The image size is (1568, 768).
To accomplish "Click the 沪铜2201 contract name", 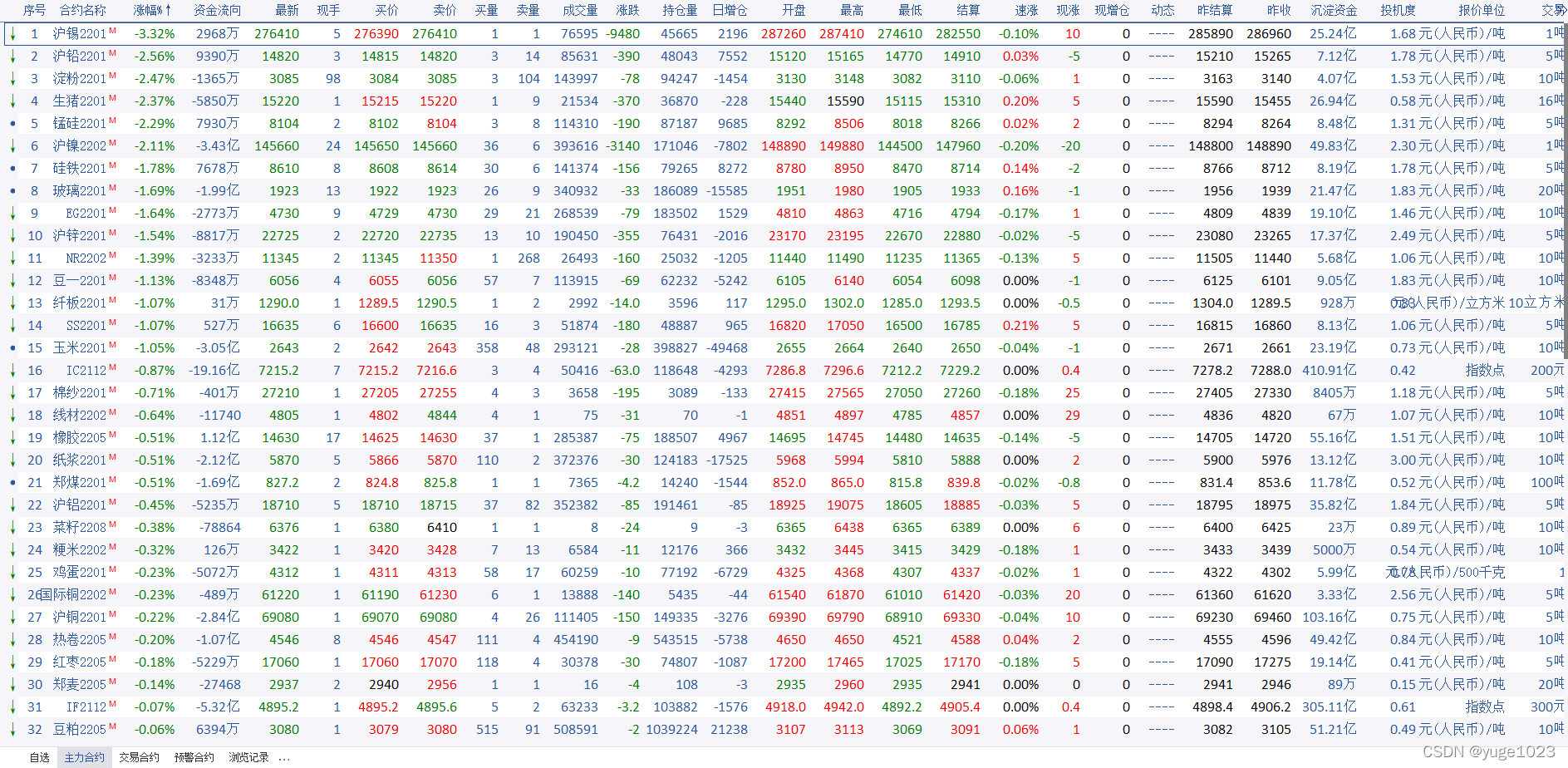I will [80, 618].
